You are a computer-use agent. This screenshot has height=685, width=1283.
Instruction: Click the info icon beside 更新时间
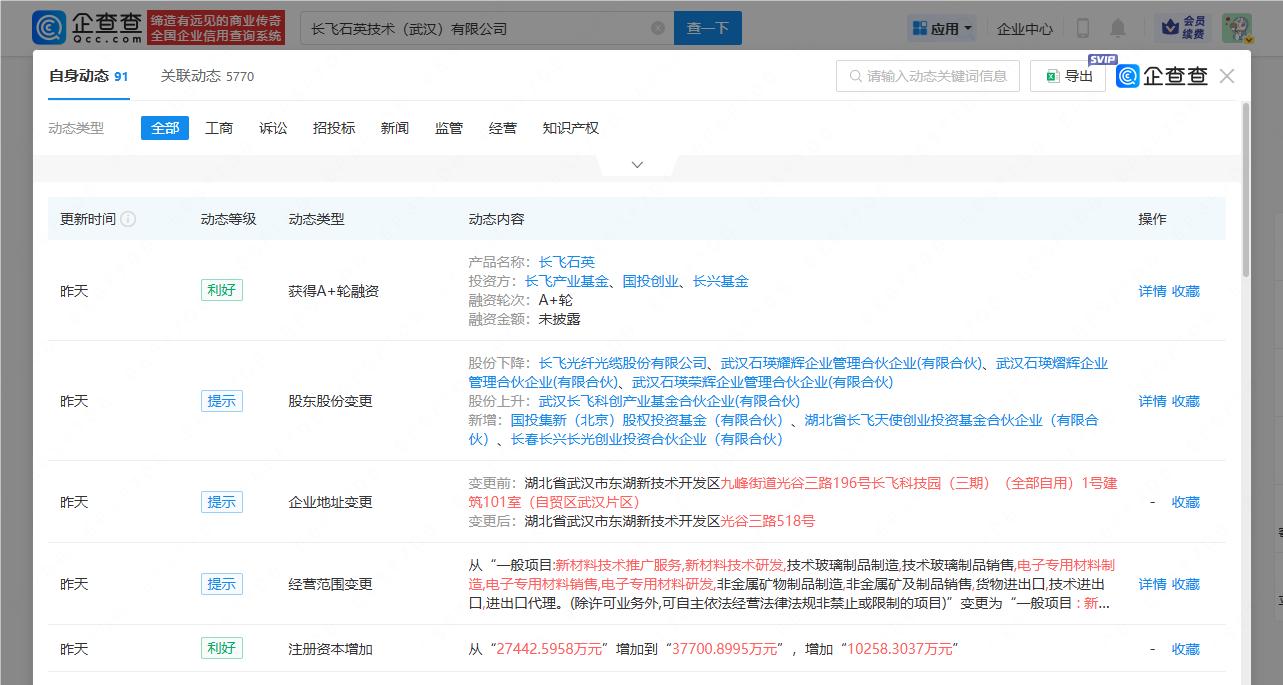point(128,219)
